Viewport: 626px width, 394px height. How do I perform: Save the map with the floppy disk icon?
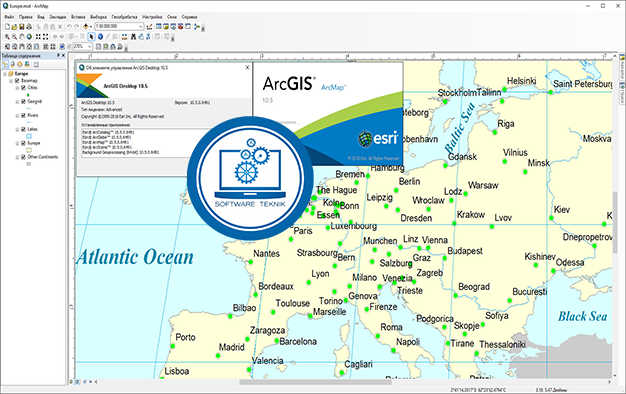pos(22,27)
